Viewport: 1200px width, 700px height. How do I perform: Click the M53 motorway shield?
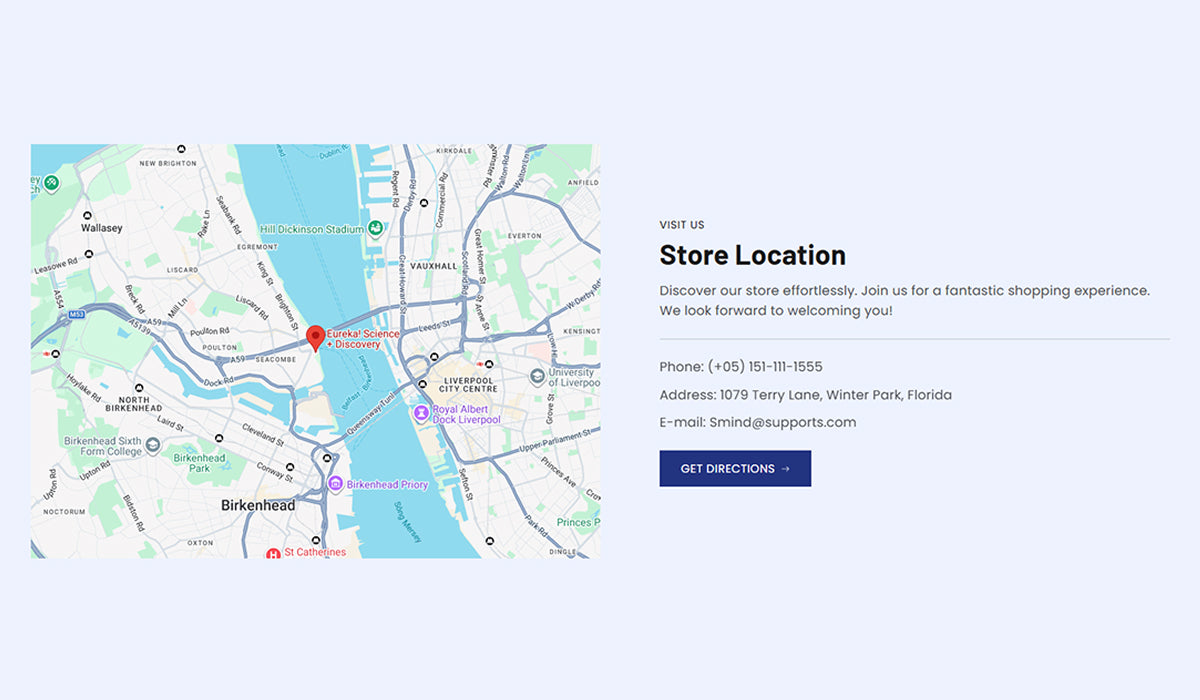(x=77, y=315)
